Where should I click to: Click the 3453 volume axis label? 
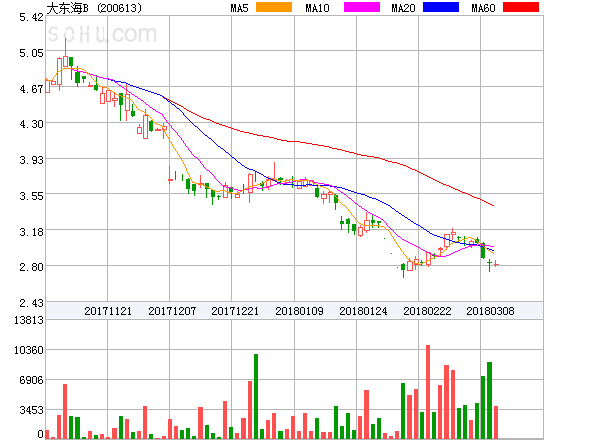coord(31,411)
